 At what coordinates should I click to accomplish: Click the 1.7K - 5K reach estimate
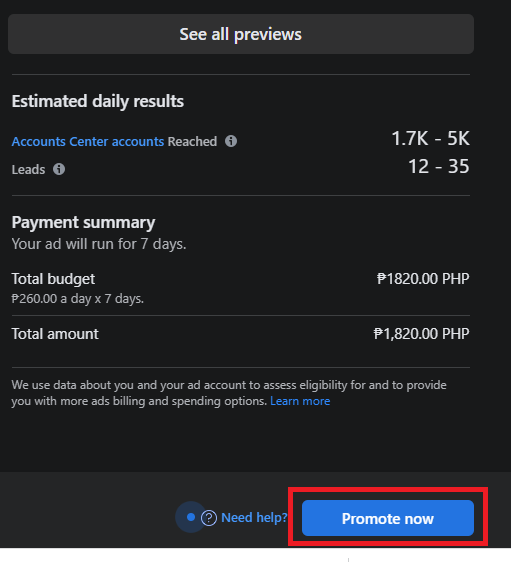[x=430, y=138]
